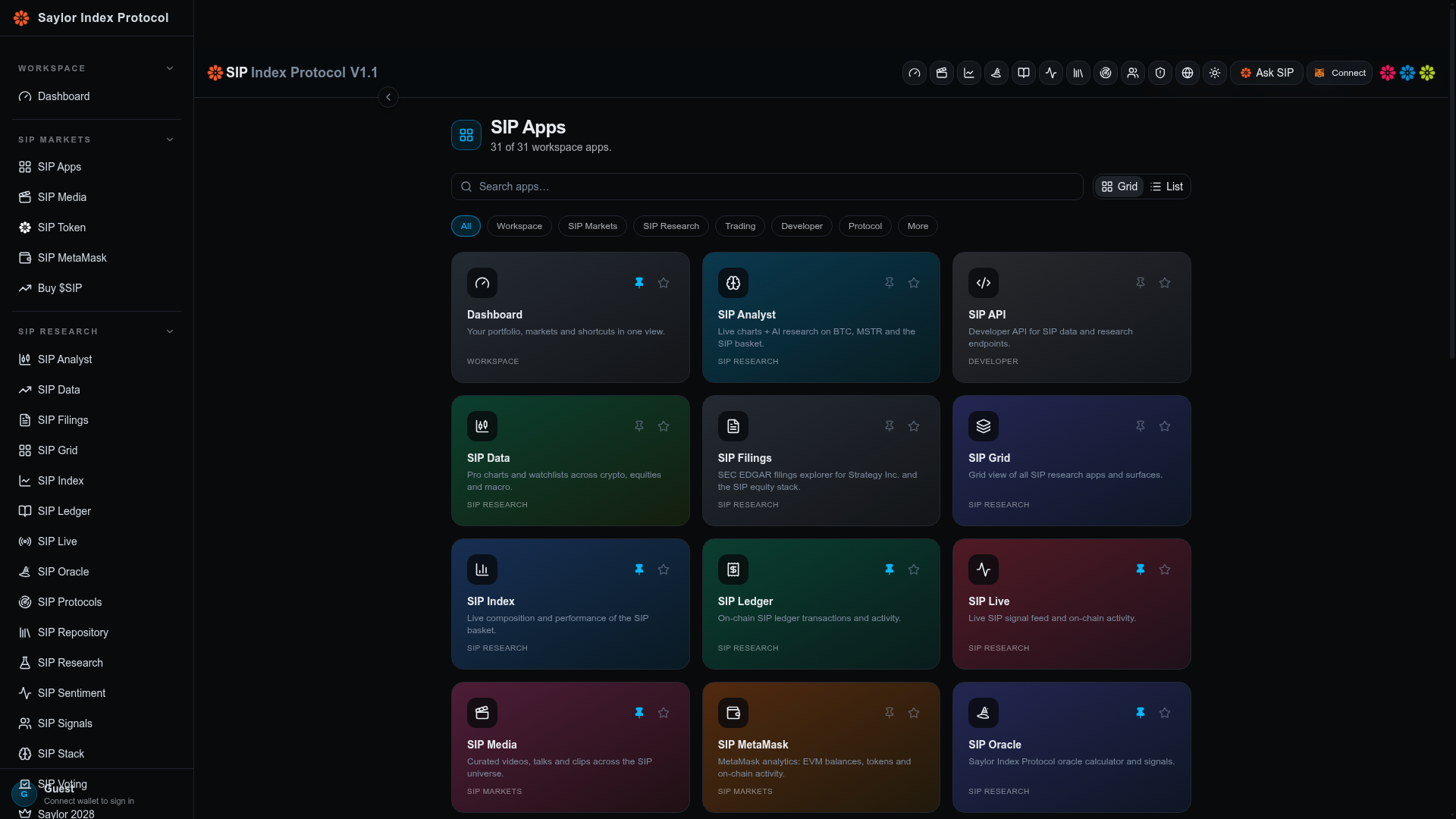This screenshot has width=1456, height=819.
Task: Open the SIP Analyst brain icon on its card
Action: pos(733,283)
